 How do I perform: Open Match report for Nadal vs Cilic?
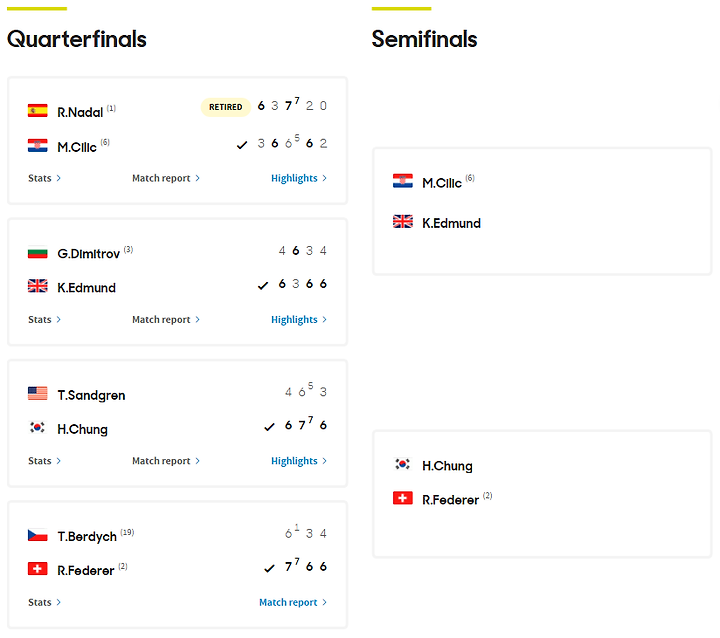coord(166,178)
